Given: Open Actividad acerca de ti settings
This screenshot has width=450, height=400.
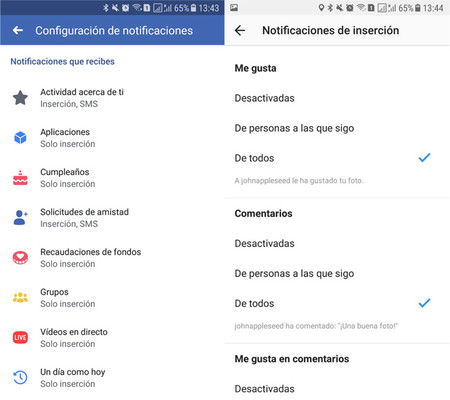Looking at the screenshot, I should coord(112,98).
